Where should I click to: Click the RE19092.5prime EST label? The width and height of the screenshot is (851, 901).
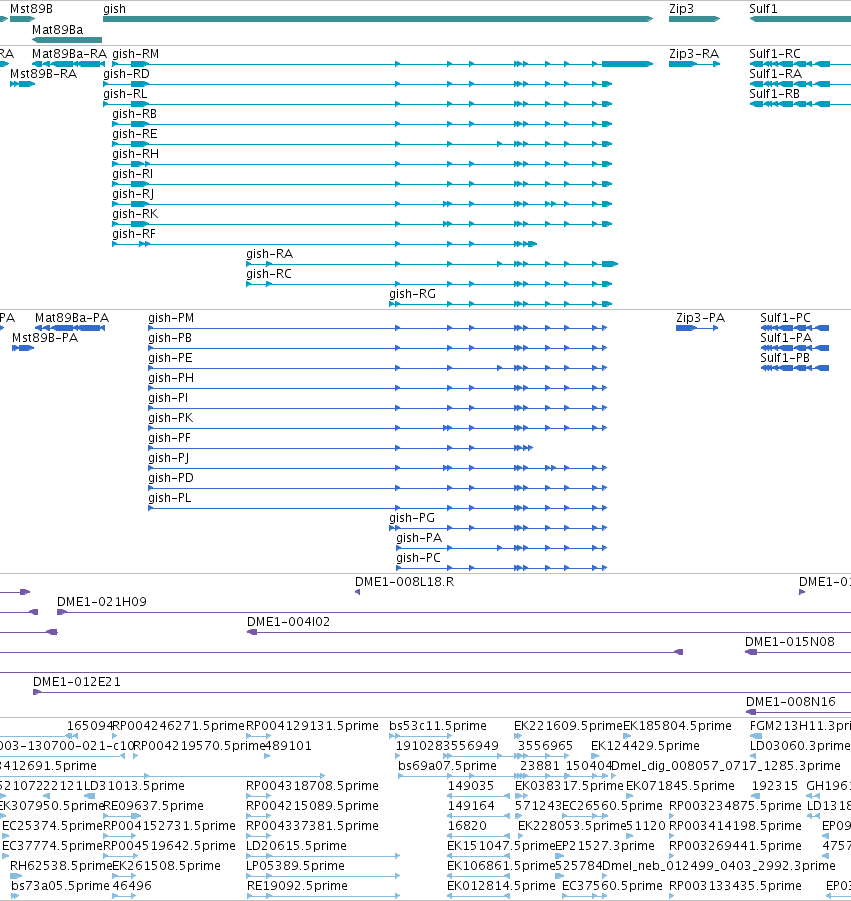297,885
